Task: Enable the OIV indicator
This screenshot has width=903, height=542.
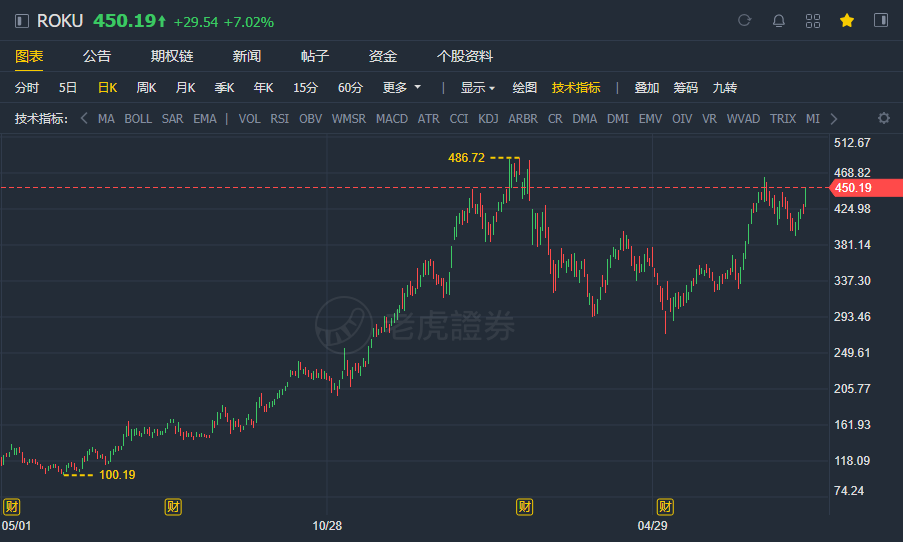Action: [682, 119]
